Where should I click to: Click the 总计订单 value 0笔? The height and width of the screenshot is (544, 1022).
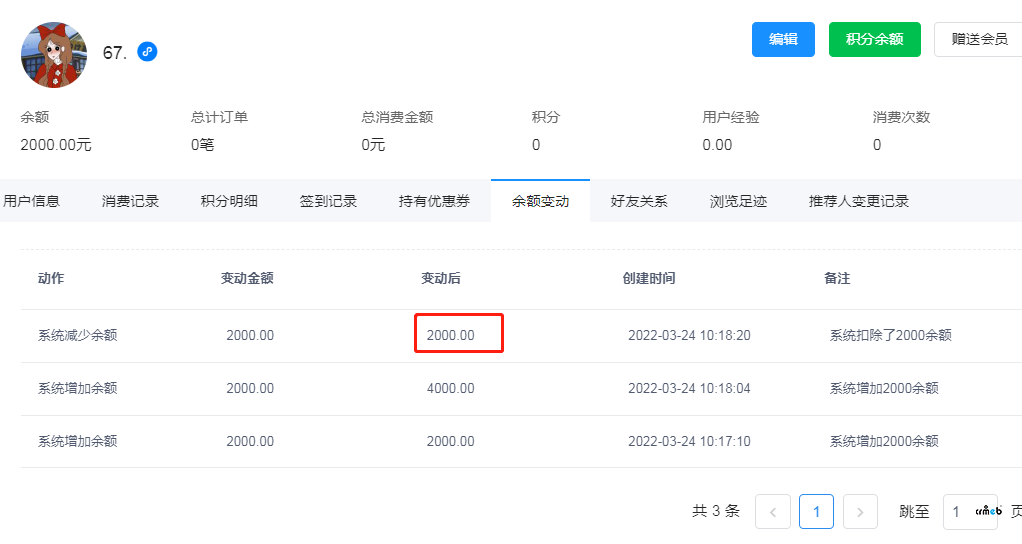pyautogui.click(x=203, y=145)
